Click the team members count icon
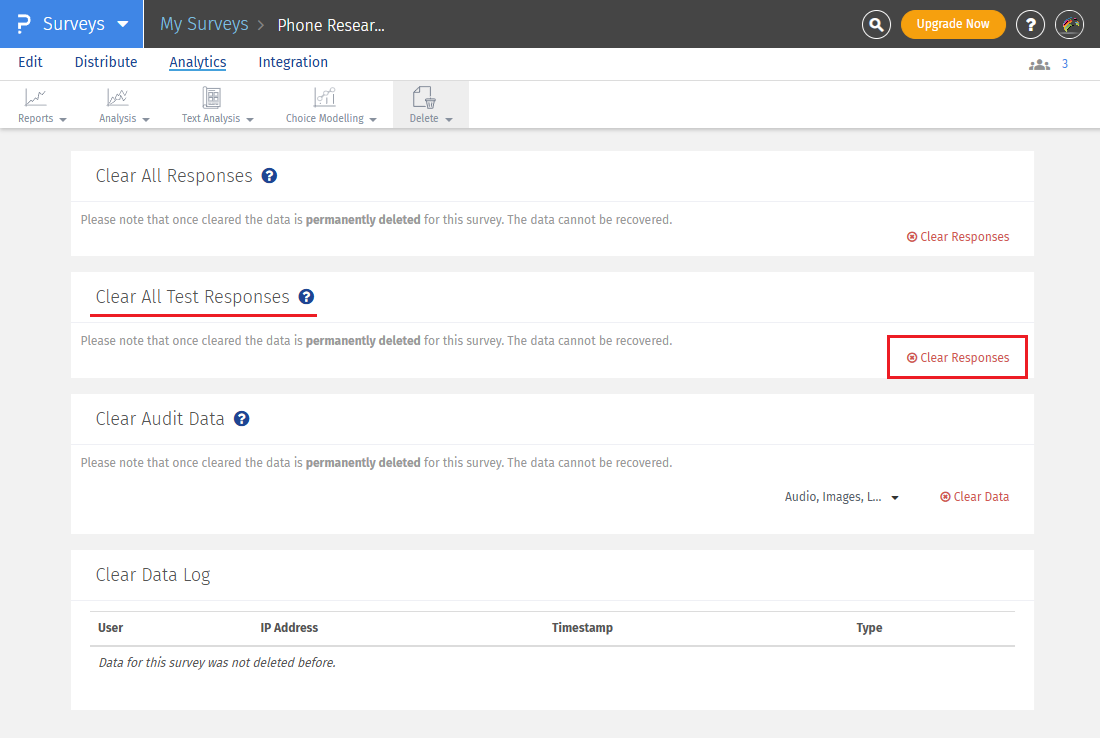This screenshot has width=1100, height=738. tap(1039, 64)
